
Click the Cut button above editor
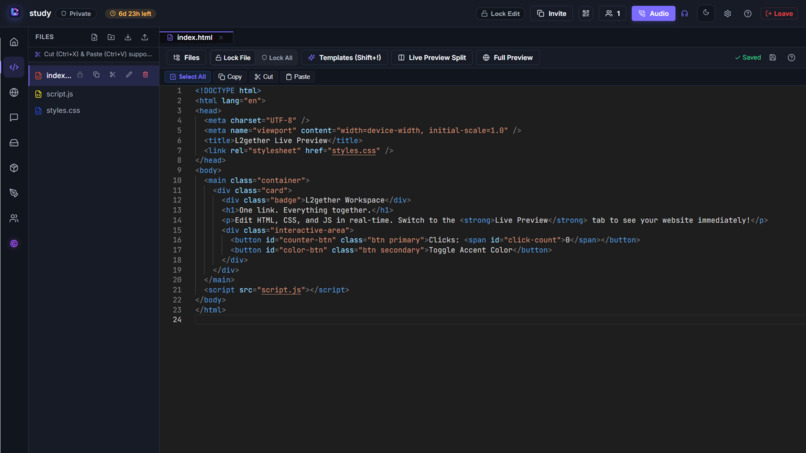click(264, 77)
